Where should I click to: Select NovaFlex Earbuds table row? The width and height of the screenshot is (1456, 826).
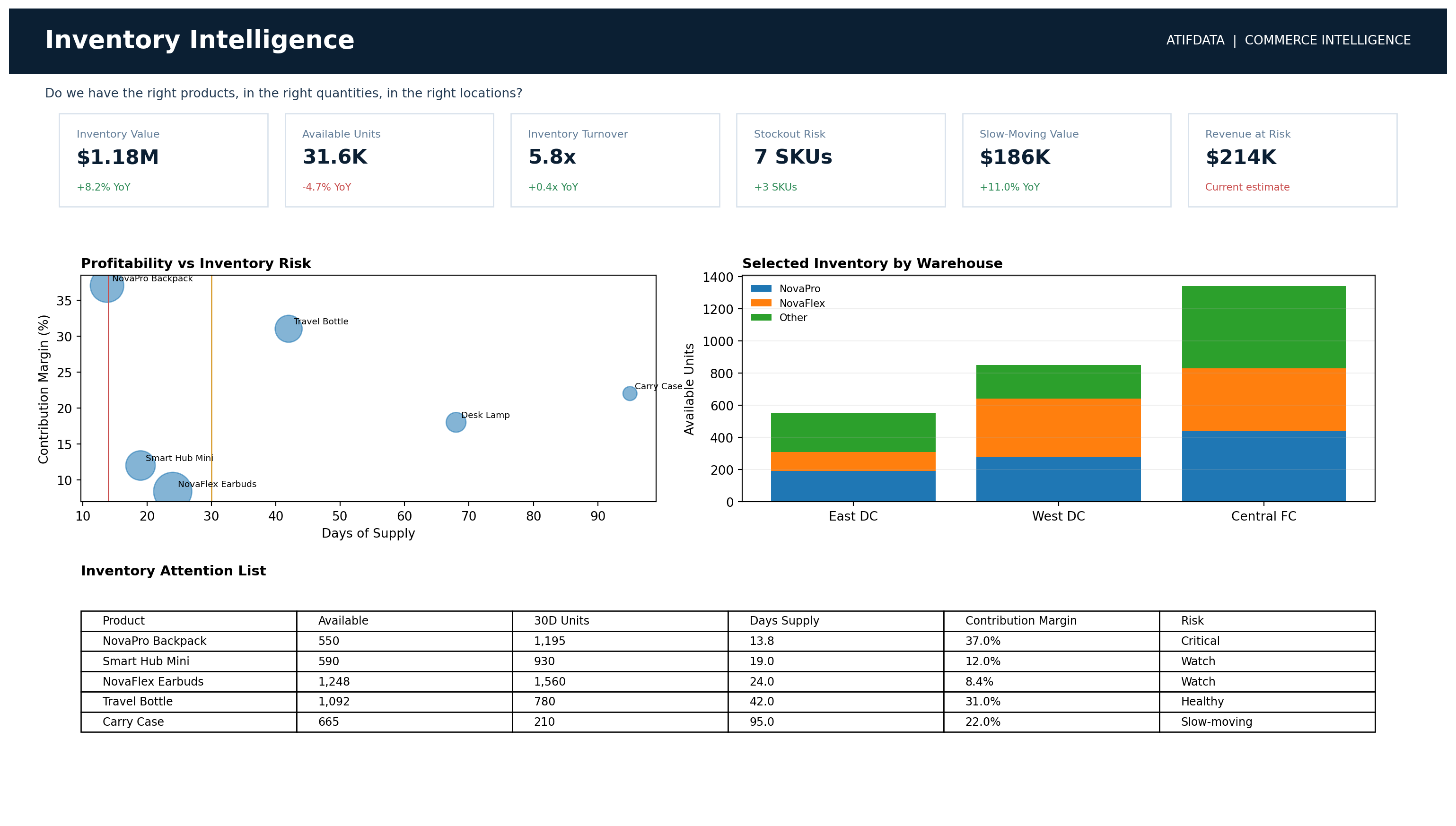click(728, 681)
